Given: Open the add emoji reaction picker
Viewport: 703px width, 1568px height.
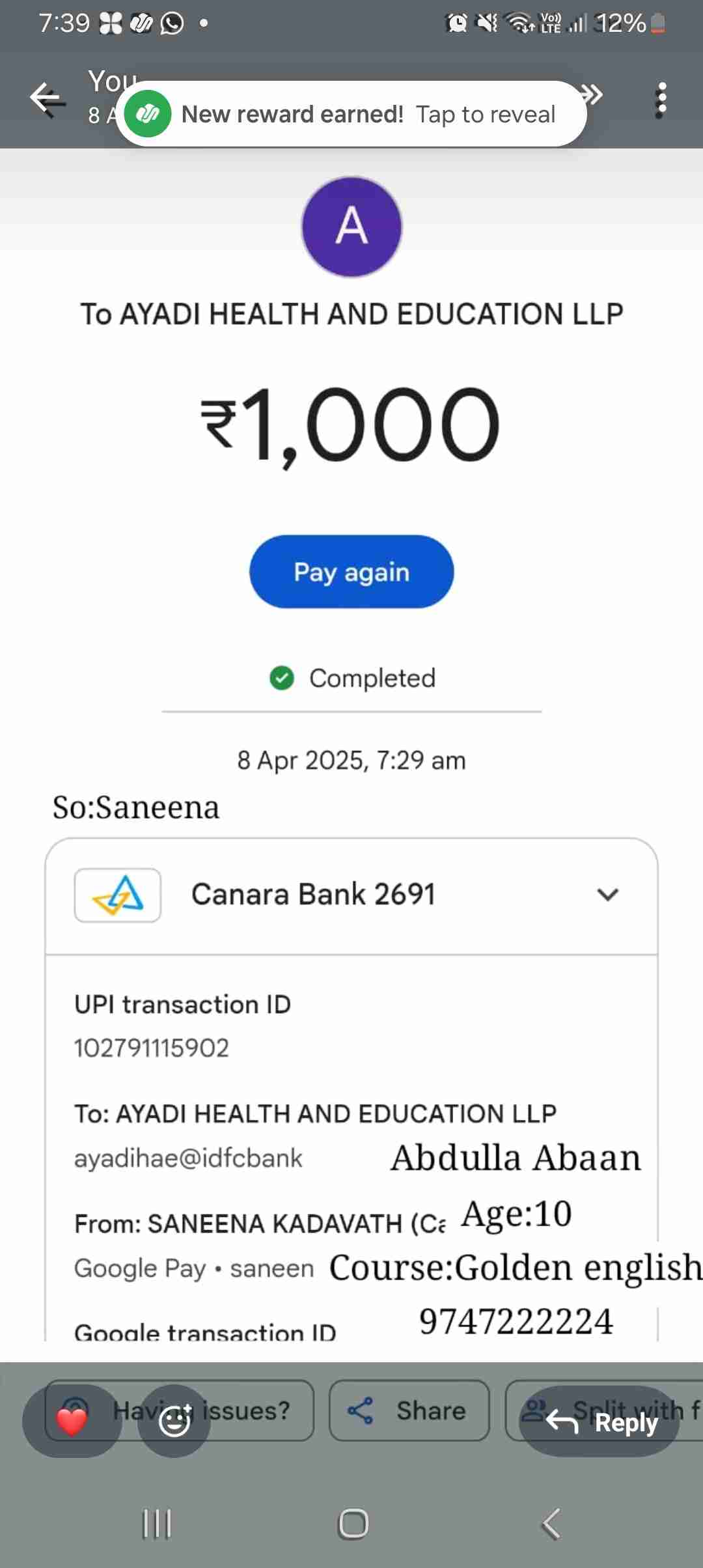Looking at the screenshot, I should tap(174, 1421).
